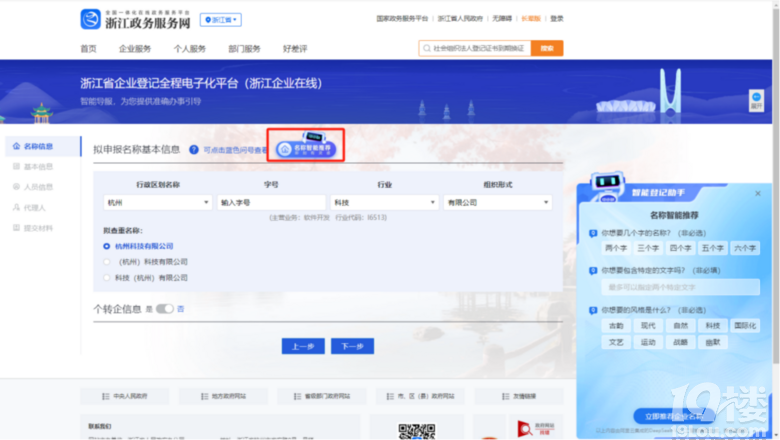Click 立即推荐企业名称 button
The height and width of the screenshot is (440, 780).
click(x=674, y=416)
